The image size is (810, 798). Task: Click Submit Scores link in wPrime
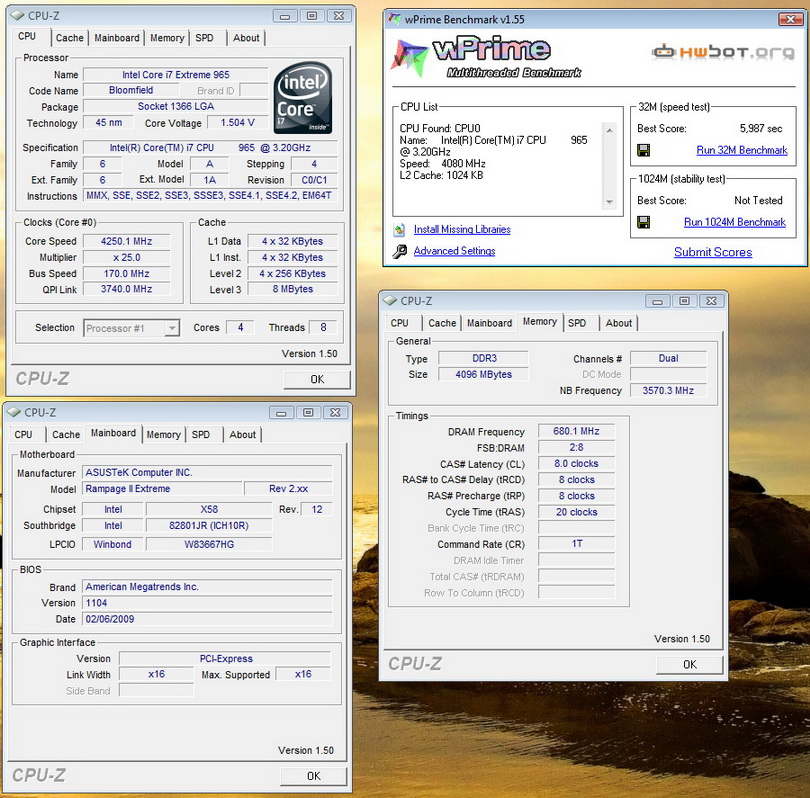[713, 252]
